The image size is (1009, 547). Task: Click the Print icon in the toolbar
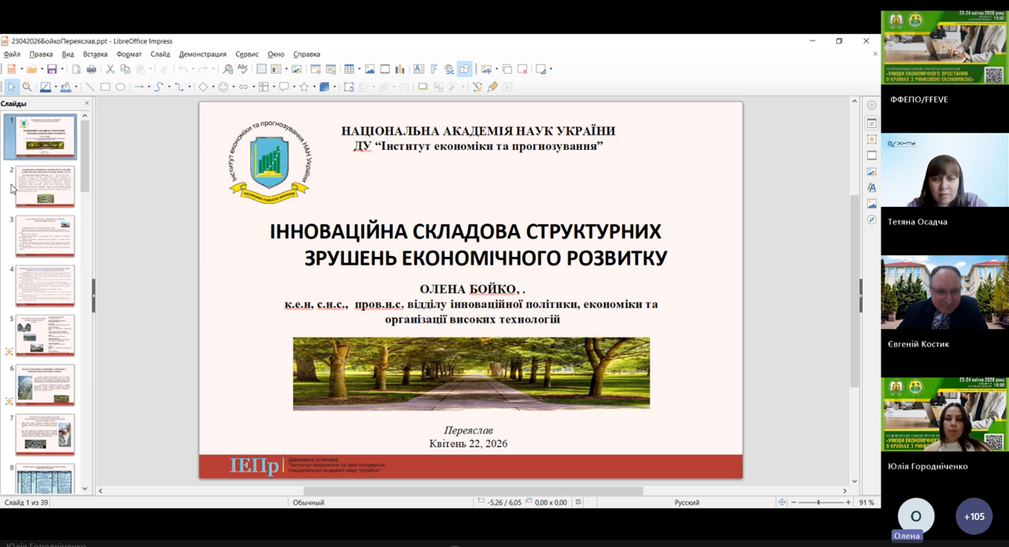click(x=91, y=70)
